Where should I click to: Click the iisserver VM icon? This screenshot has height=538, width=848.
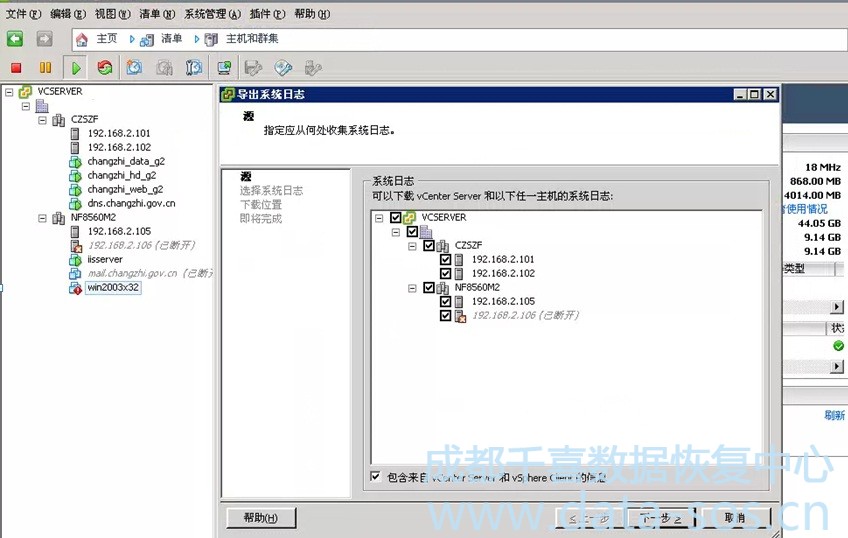tap(75, 260)
